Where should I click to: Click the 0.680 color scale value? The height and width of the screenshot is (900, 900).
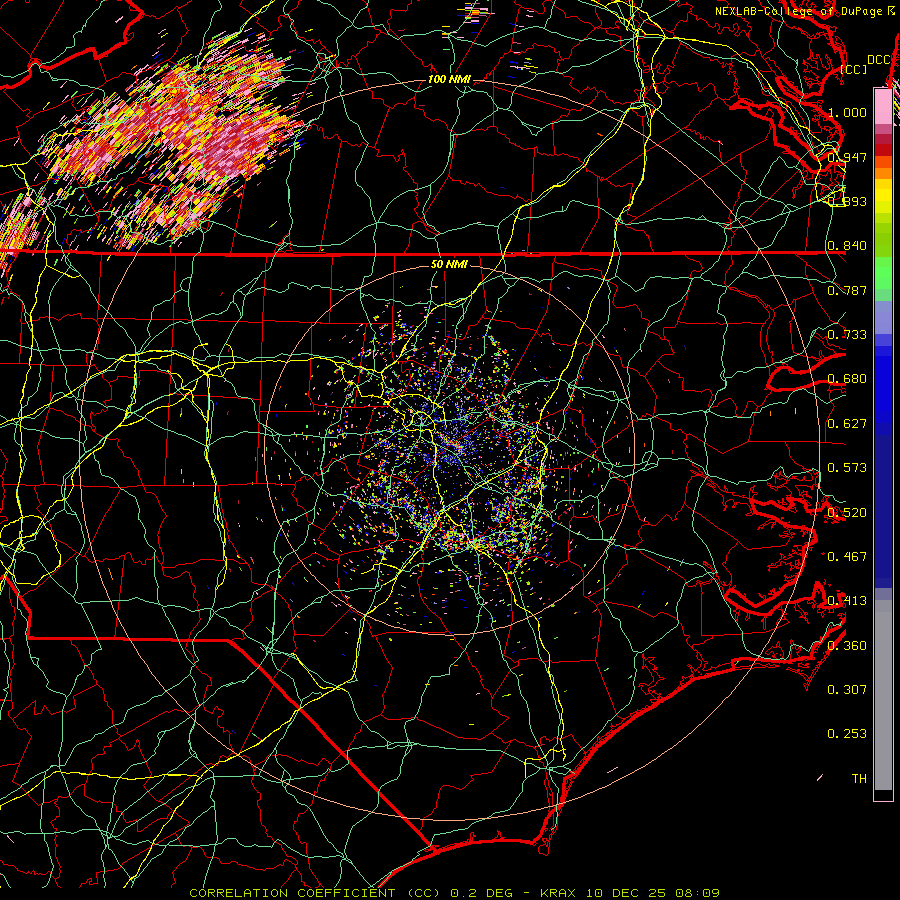[847, 378]
